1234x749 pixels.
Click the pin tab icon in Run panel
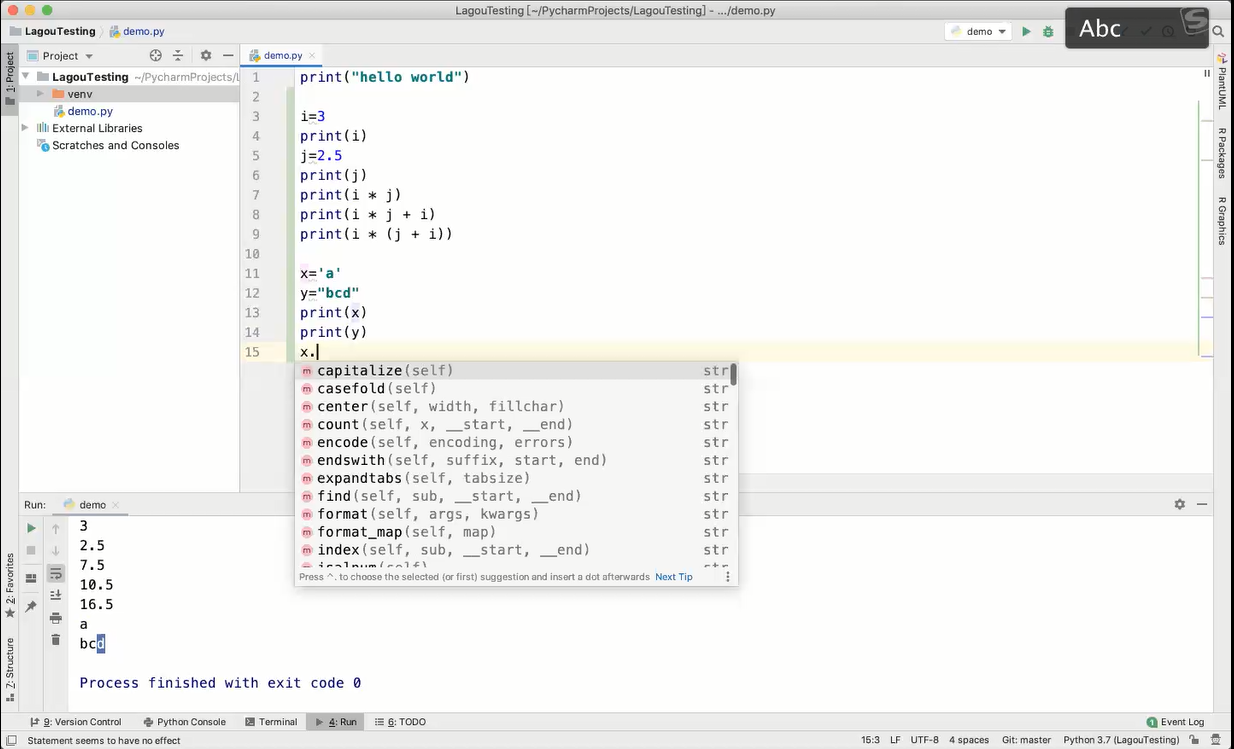tap(31, 606)
